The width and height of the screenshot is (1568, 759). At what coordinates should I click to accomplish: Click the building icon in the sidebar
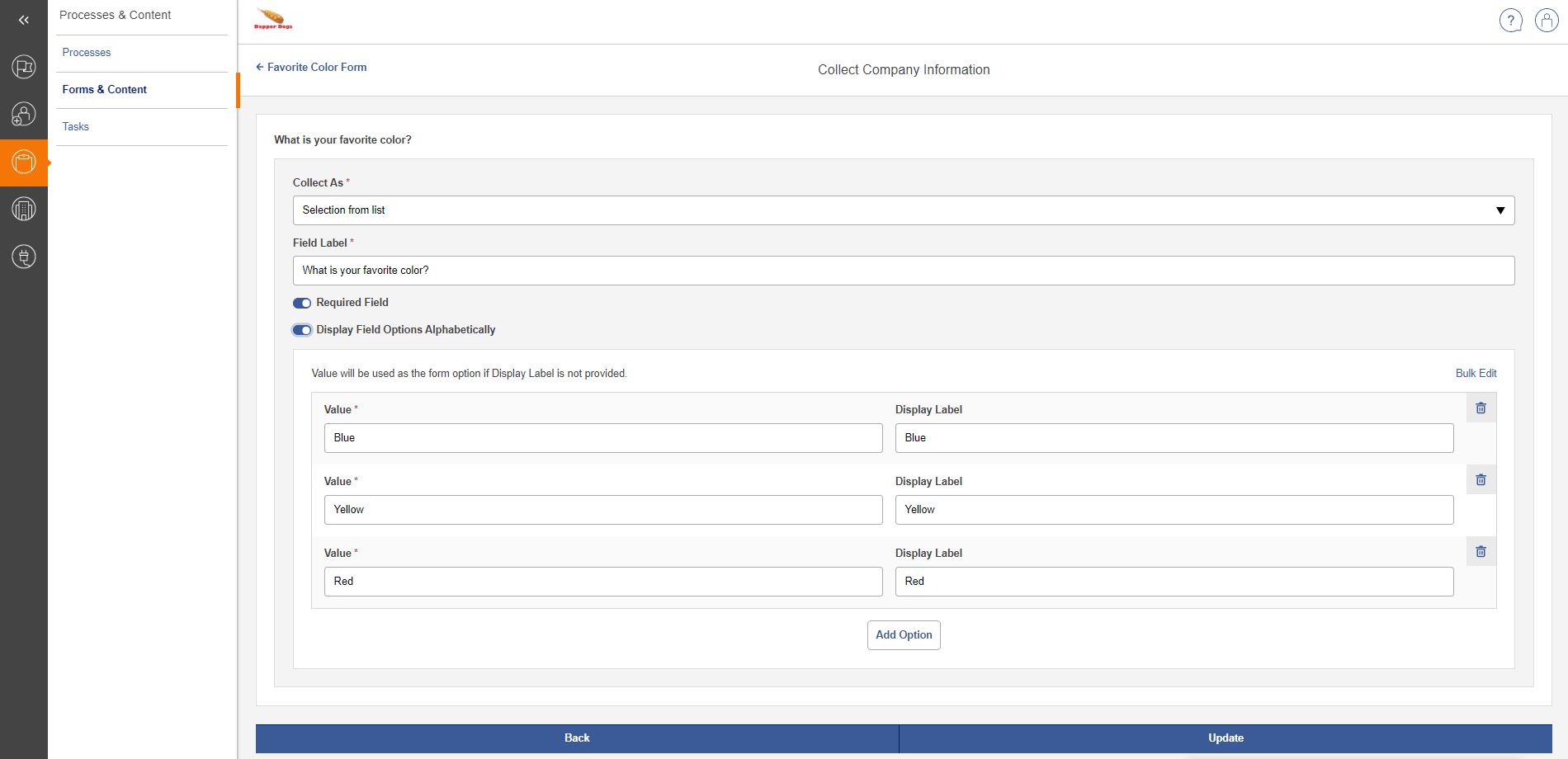[24, 210]
